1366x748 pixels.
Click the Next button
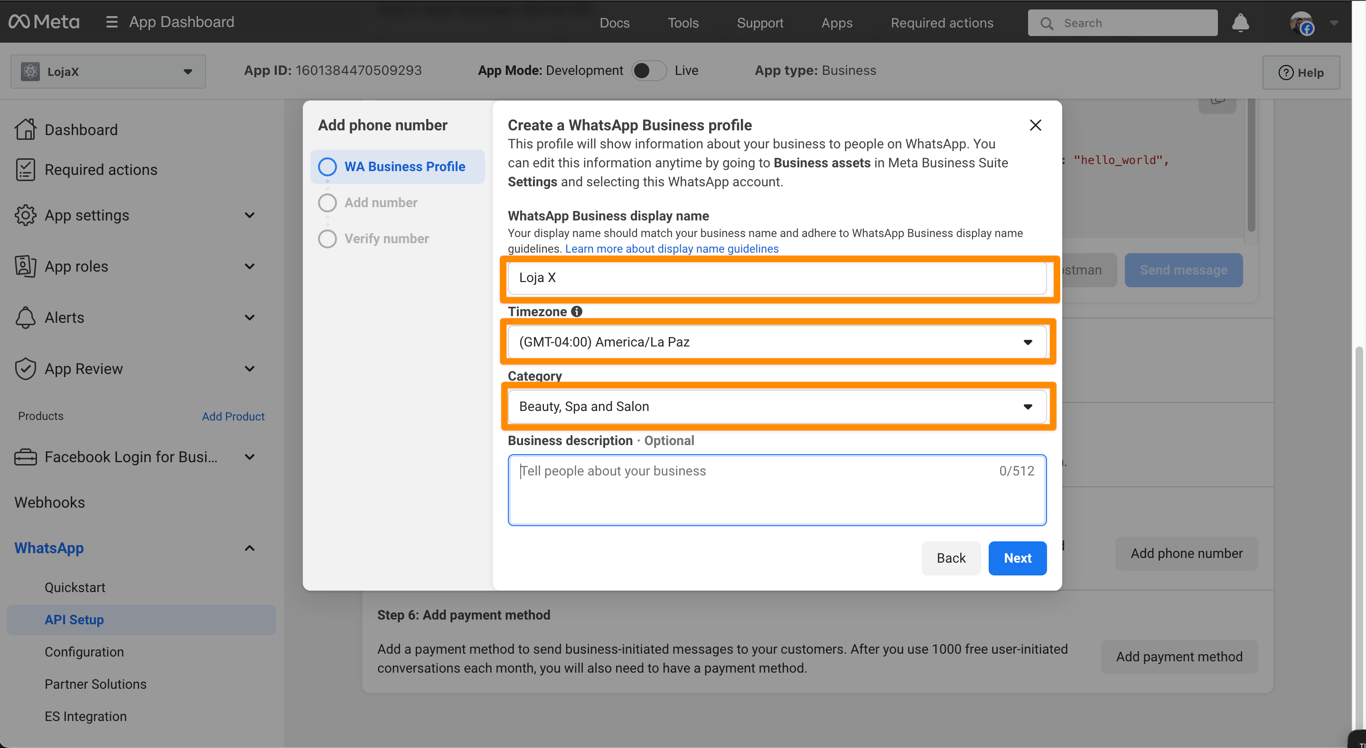(x=1017, y=558)
